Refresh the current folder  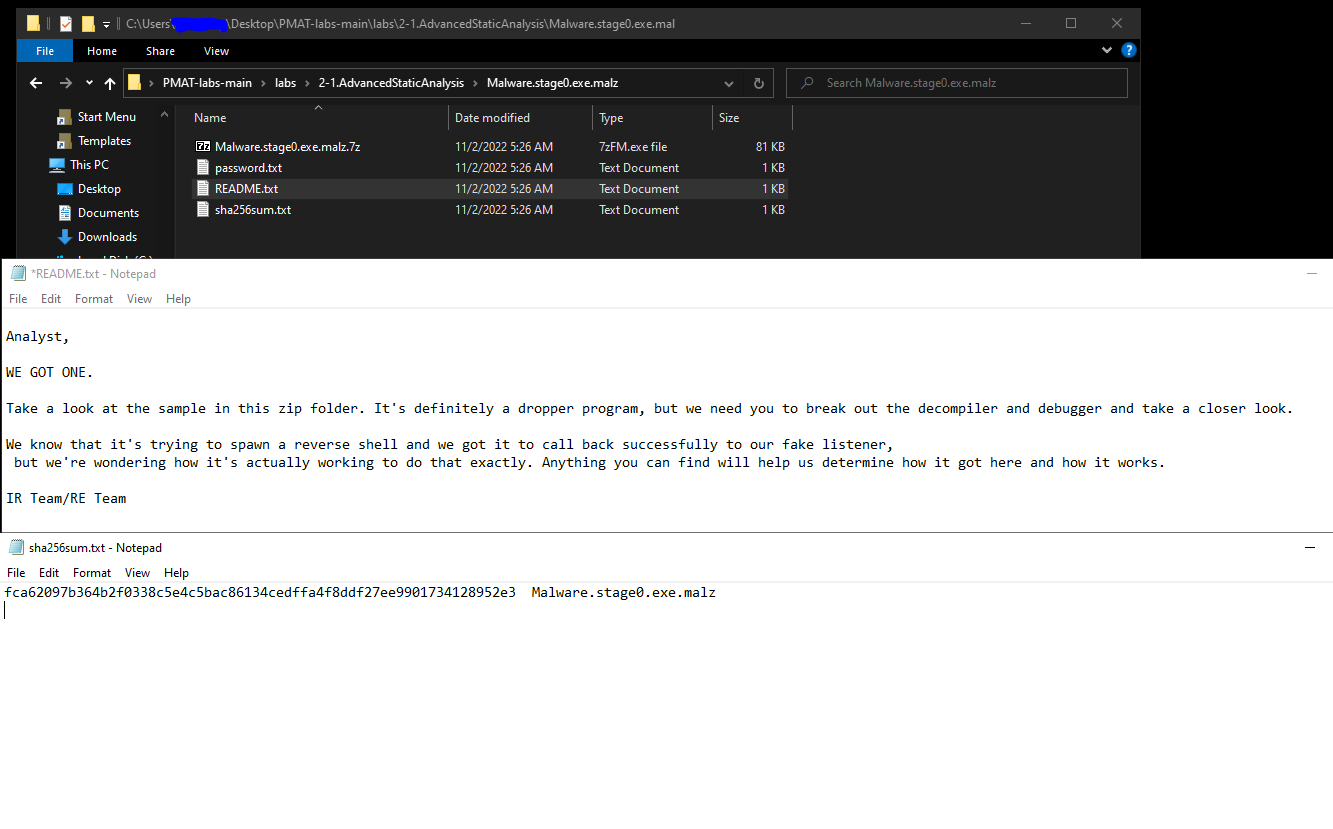[759, 83]
